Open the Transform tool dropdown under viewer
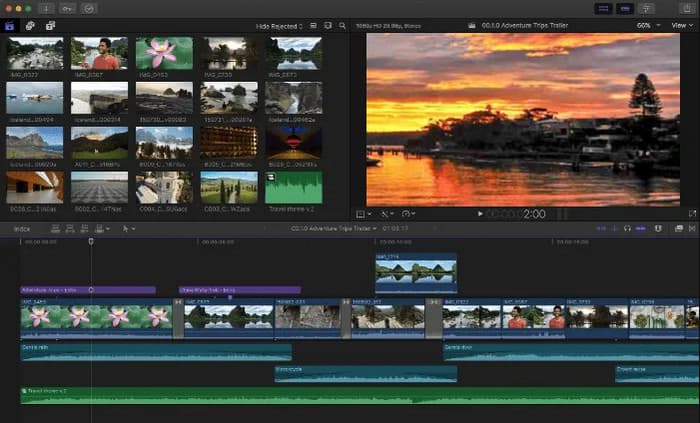The height and width of the screenshot is (423, 700). 363,214
